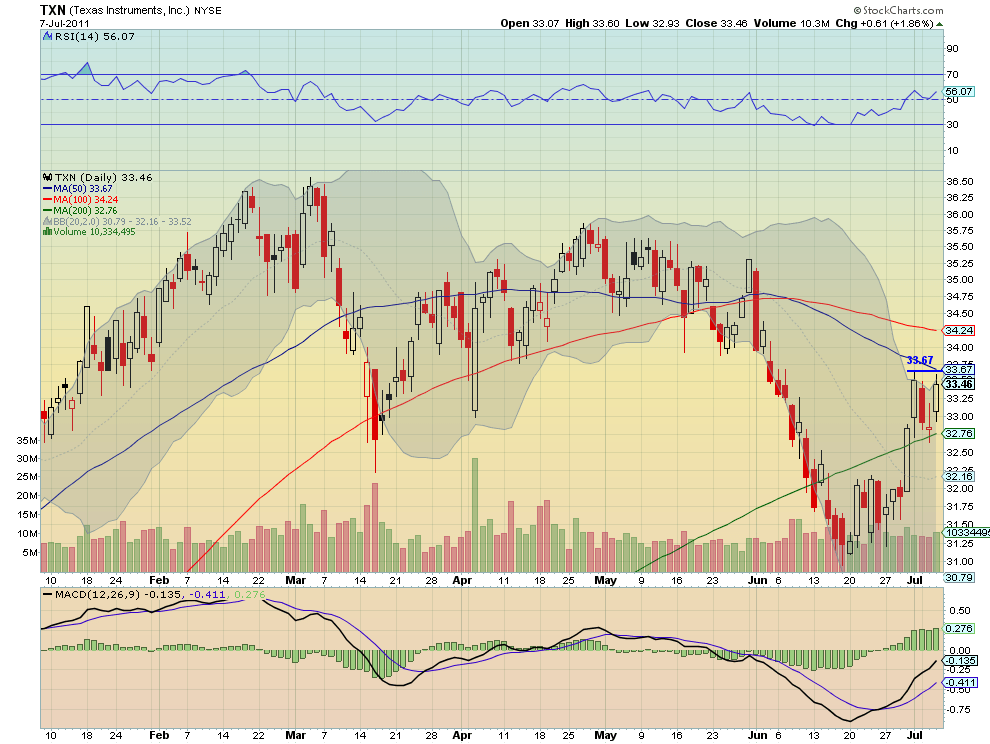Click the MACD -0.135 value tag
This screenshot has height=744, width=990.
[960, 661]
